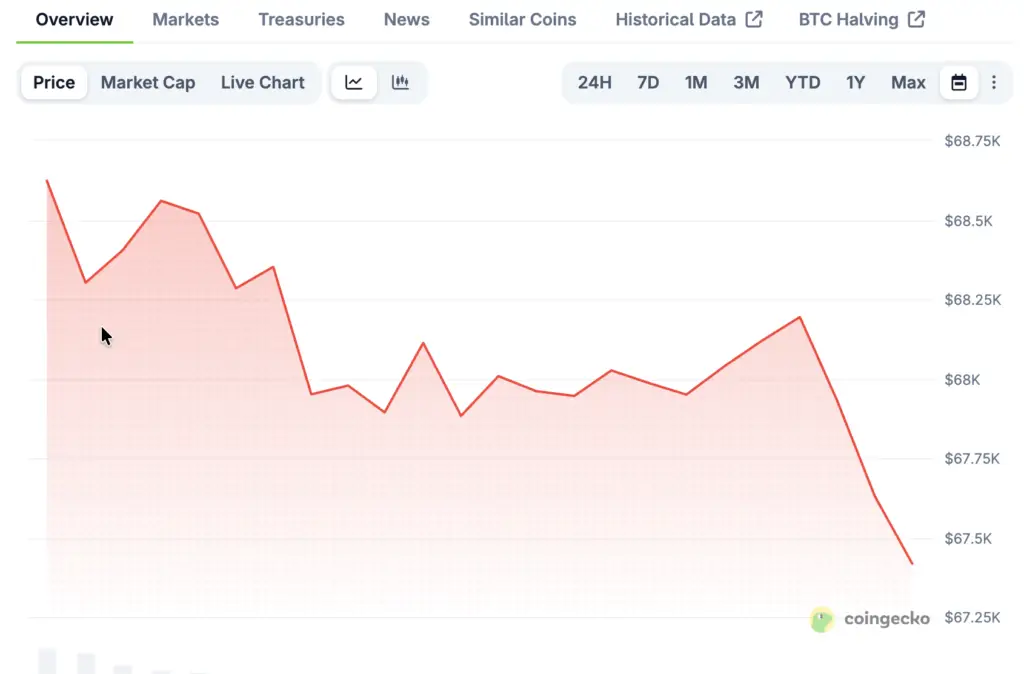Show the Max time range

pyautogui.click(x=908, y=83)
